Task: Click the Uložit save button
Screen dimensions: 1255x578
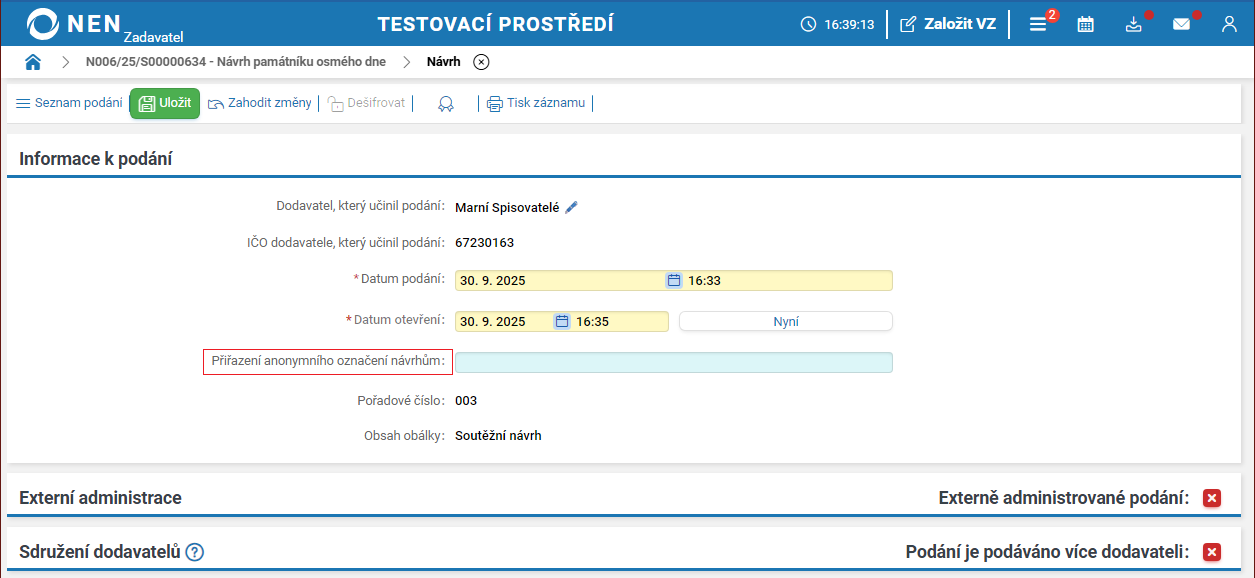Action: coord(165,103)
